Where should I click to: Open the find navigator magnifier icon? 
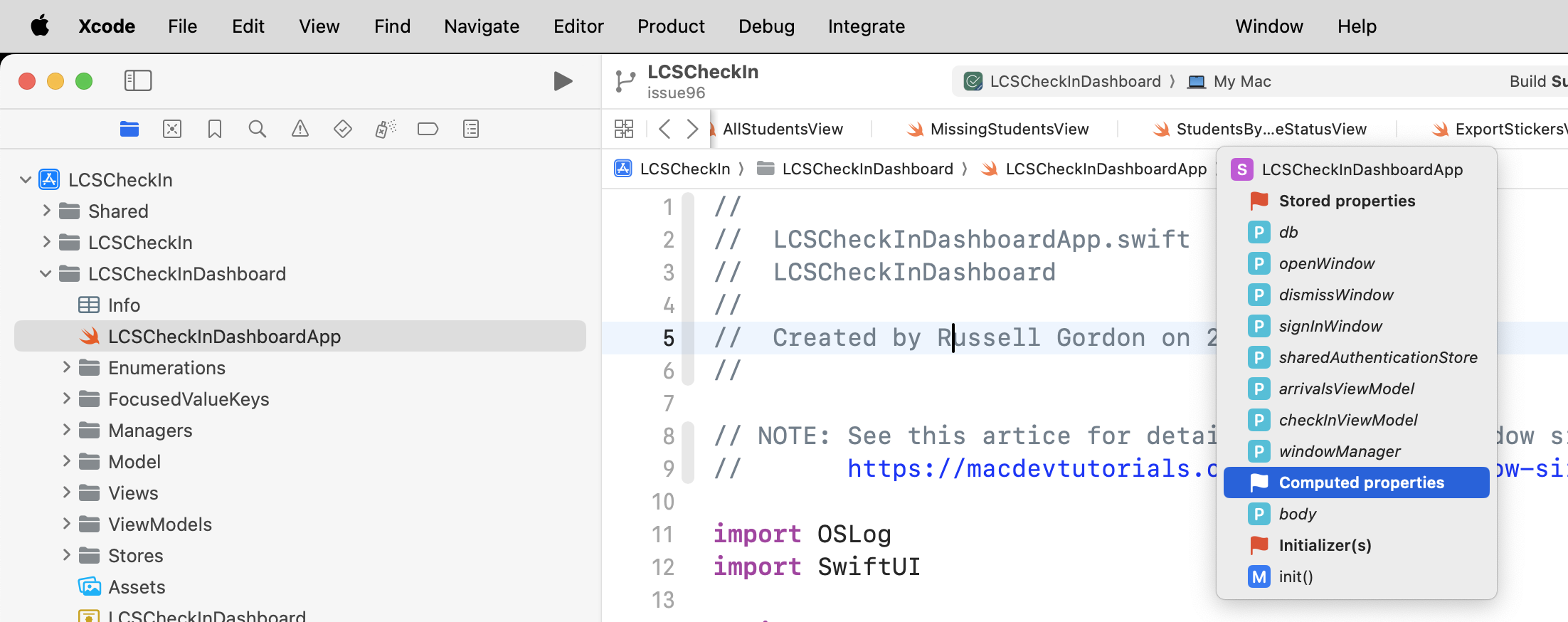tap(258, 129)
